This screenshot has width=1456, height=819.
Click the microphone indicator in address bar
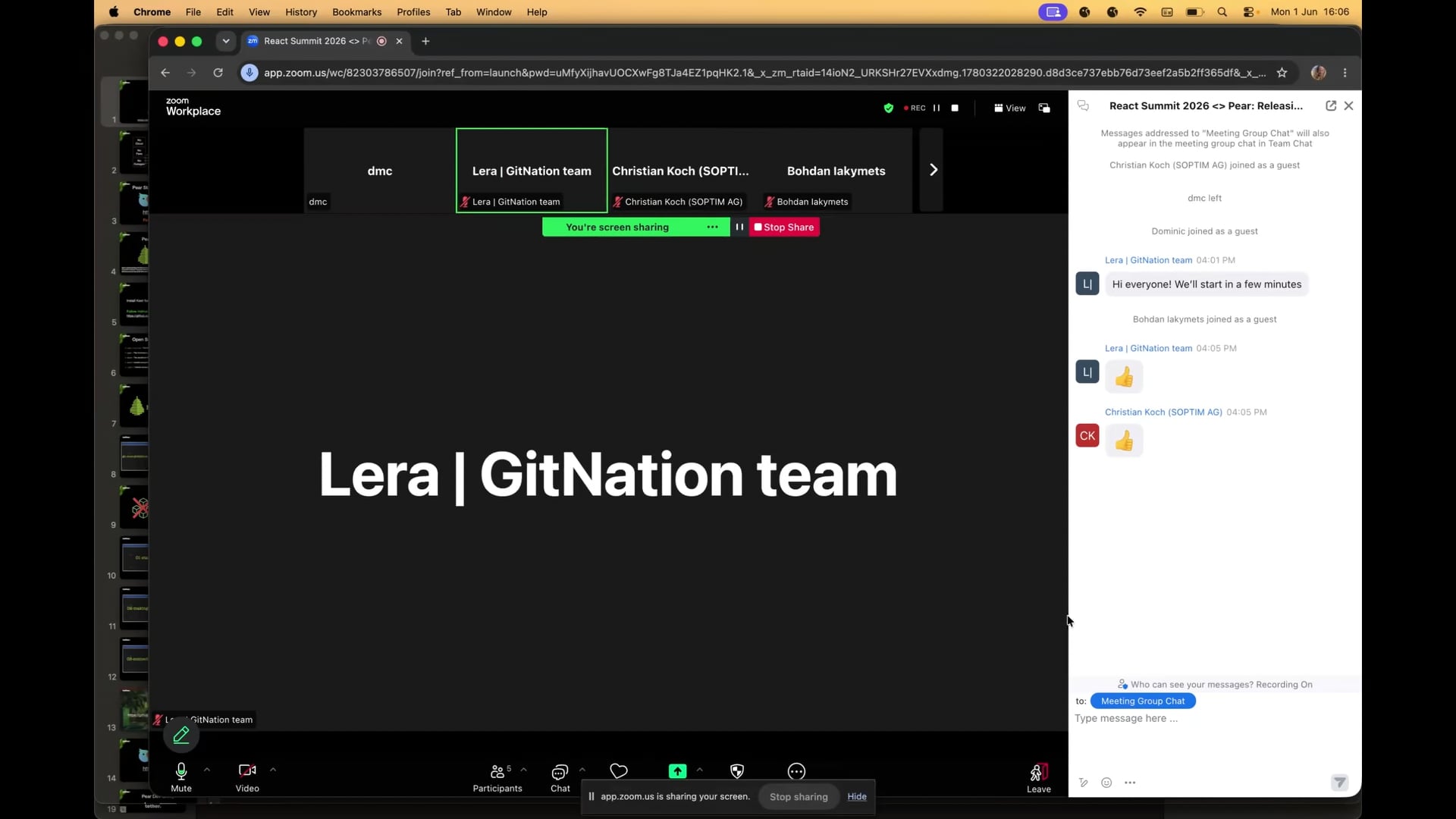click(x=249, y=73)
